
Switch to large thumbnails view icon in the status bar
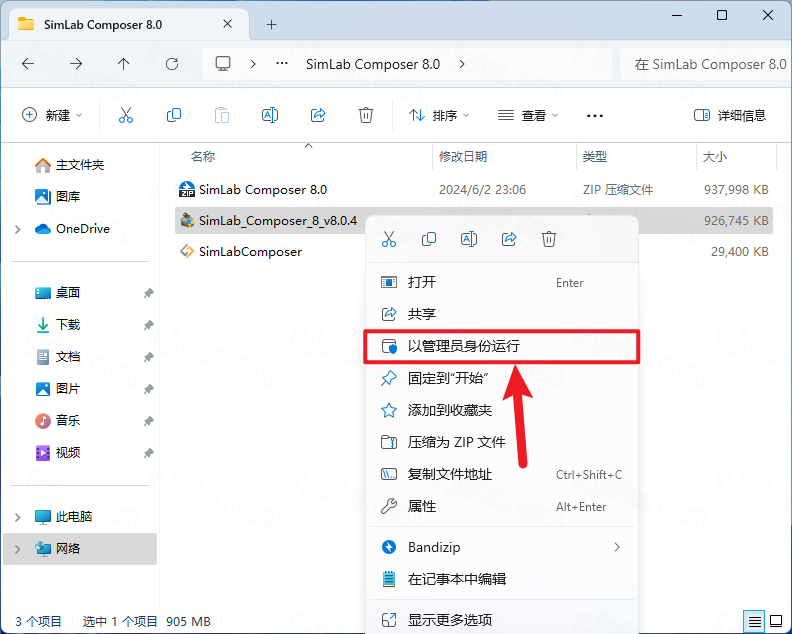[776, 621]
